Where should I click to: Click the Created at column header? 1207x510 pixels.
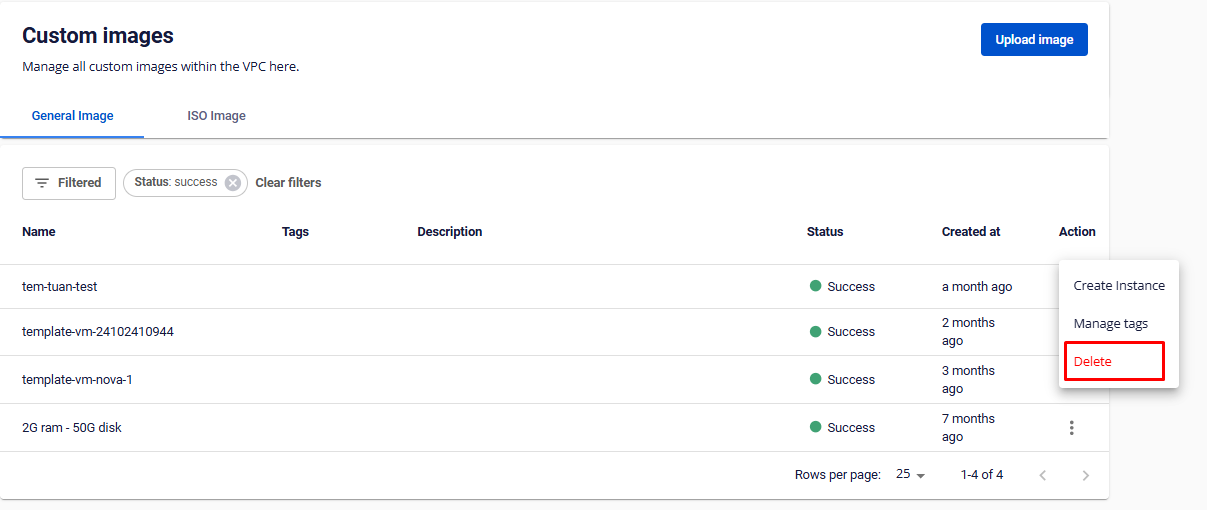coord(970,232)
